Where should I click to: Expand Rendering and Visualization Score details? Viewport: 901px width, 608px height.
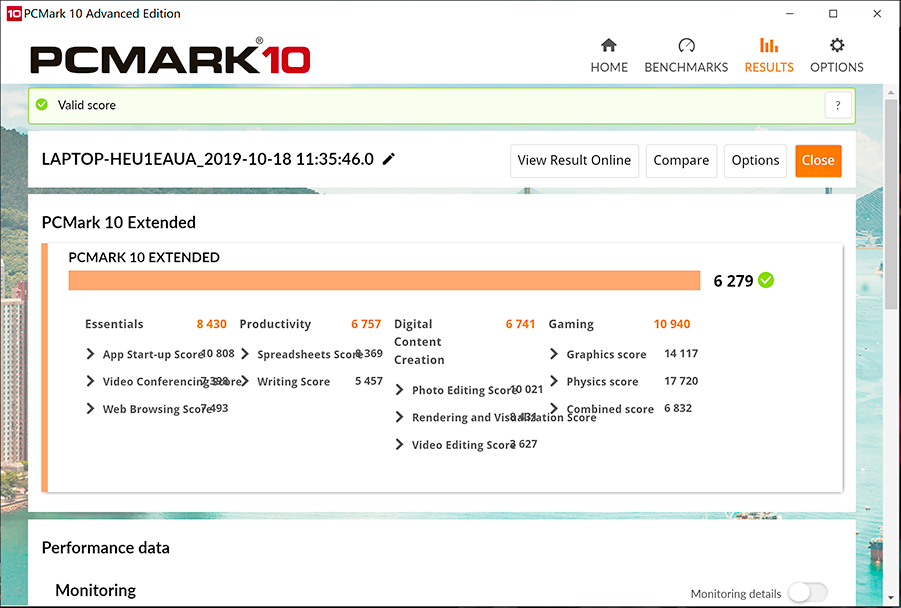click(x=399, y=417)
